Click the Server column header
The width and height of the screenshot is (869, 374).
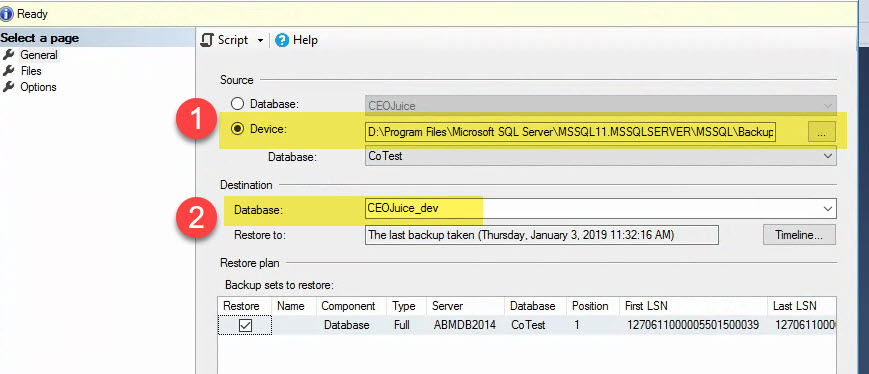click(x=466, y=306)
